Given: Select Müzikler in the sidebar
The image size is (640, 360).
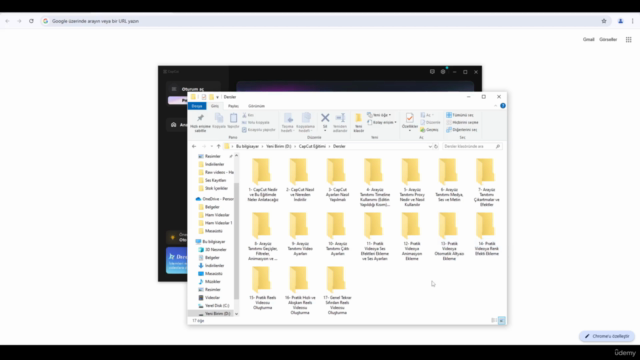Looking at the screenshot, I should 209,282.
